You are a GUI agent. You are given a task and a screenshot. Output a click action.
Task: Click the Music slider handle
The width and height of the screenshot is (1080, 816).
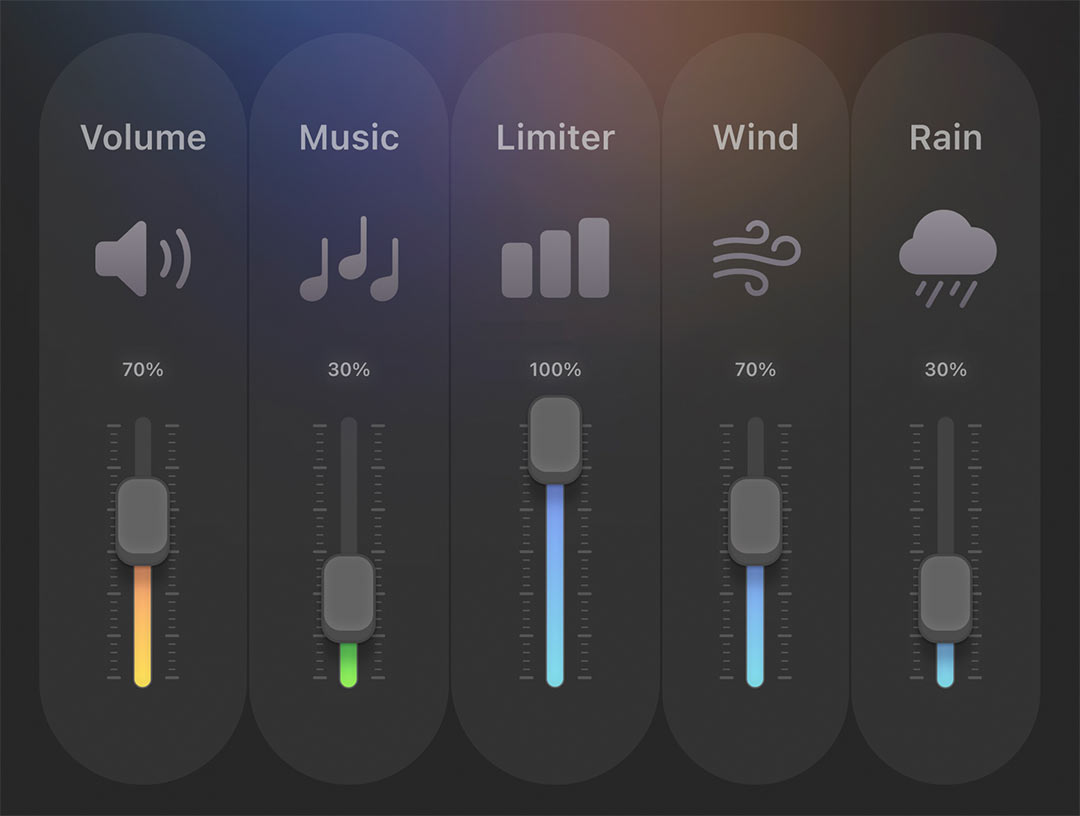tap(349, 597)
